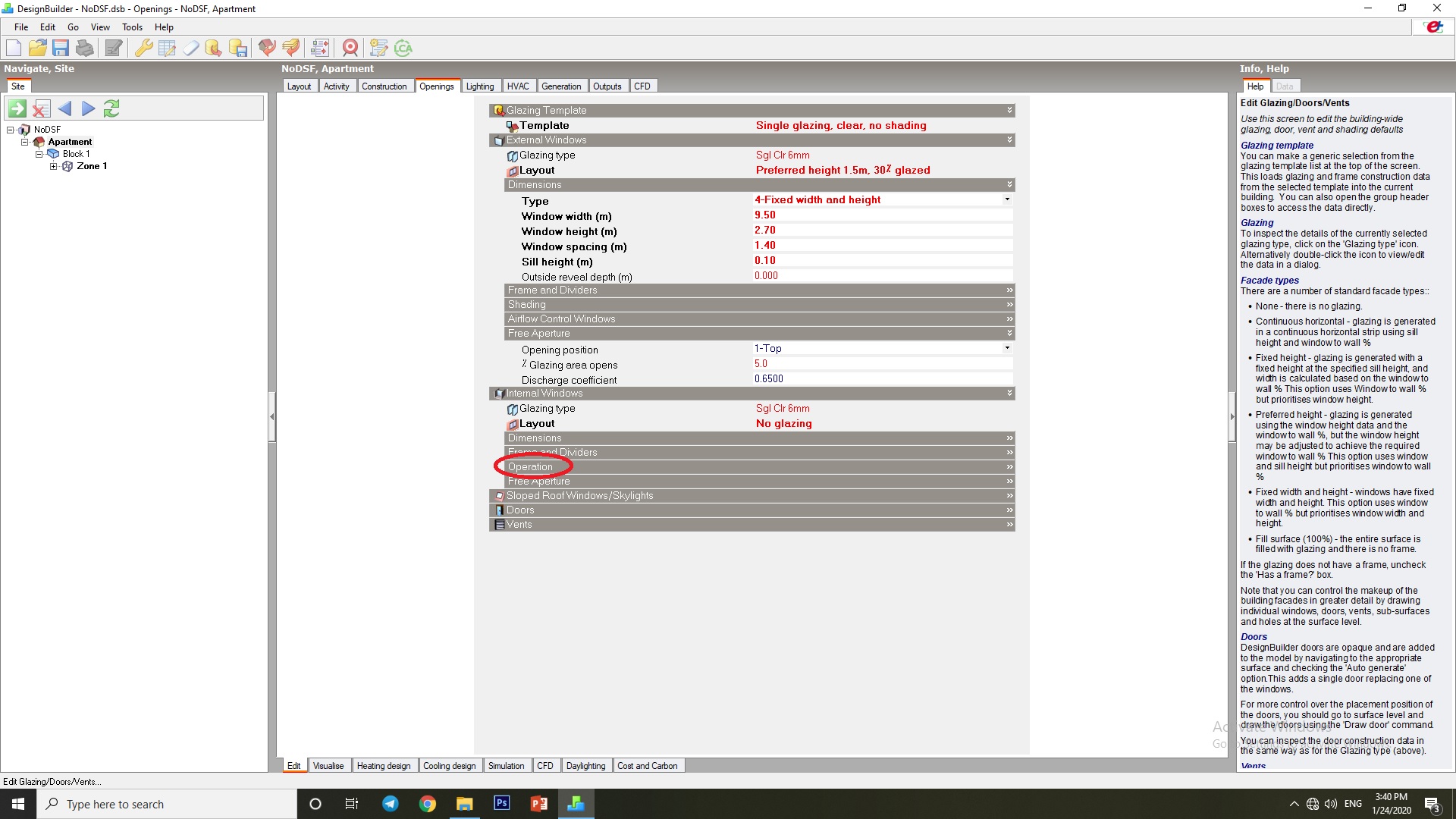Switch to the Construction tab
The height and width of the screenshot is (819, 1456).
tap(384, 86)
